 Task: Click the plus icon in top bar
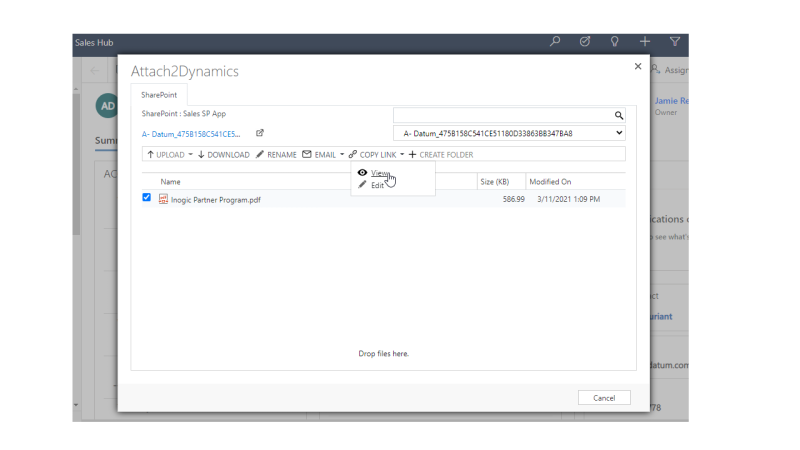pyautogui.click(x=645, y=42)
